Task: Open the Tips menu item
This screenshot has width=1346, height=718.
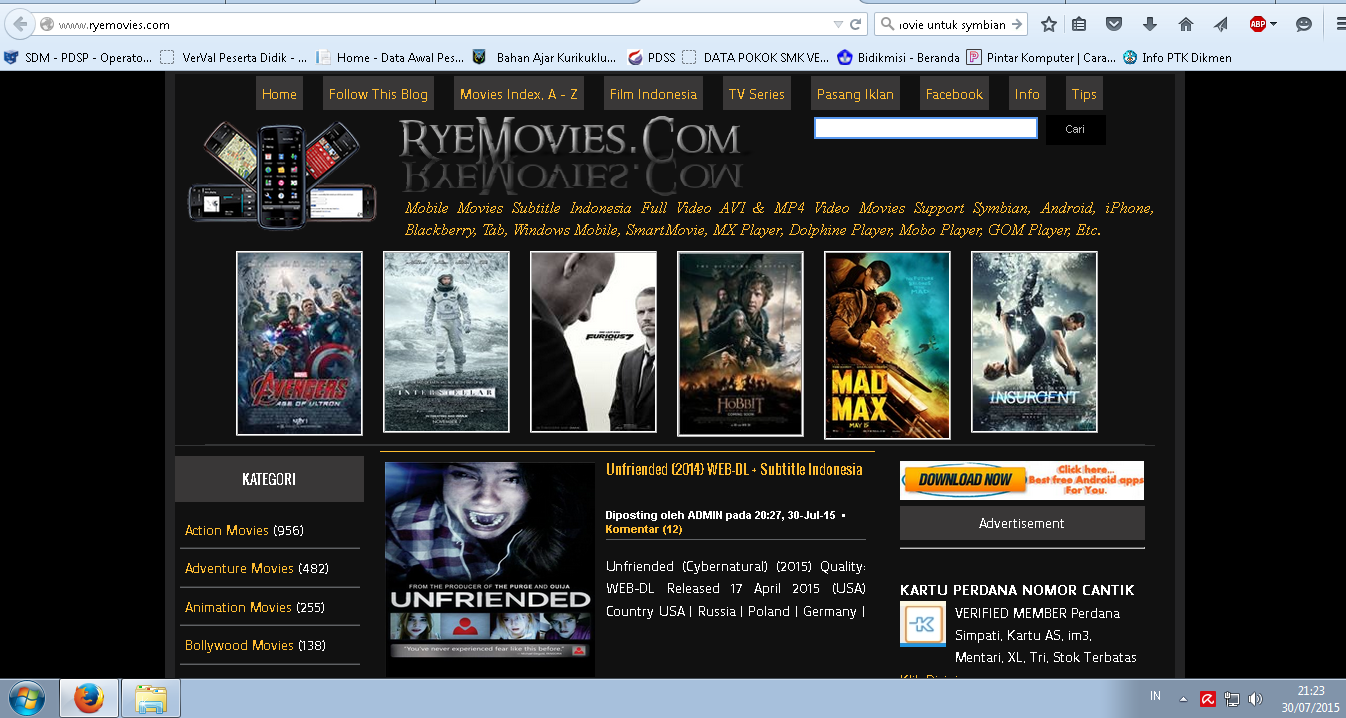Action: 1084,94
